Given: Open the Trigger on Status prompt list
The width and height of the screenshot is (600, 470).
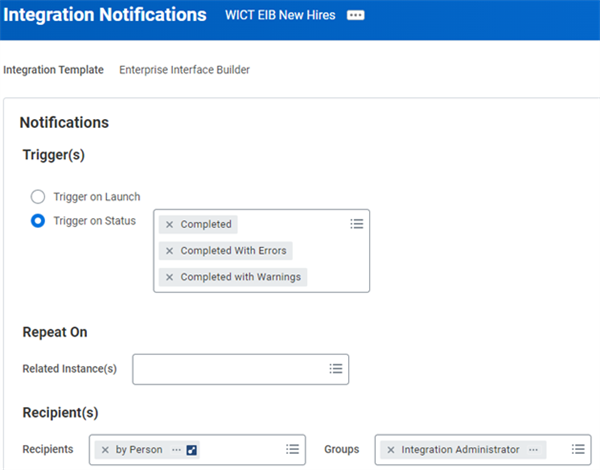Looking at the screenshot, I should coord(357,224).
